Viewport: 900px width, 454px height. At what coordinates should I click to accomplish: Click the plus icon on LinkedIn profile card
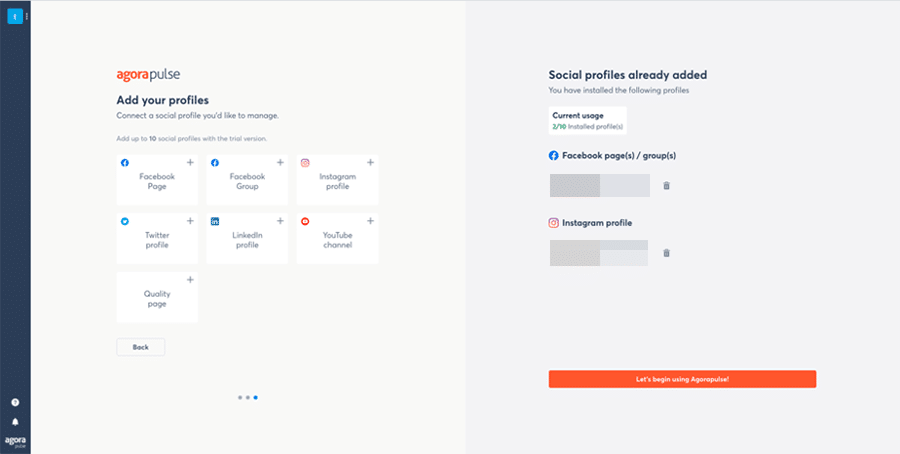click(x=280, y=221)
